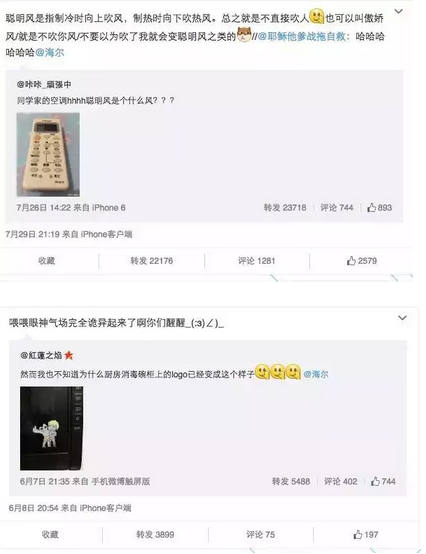Image resolution: width=426 pixels, height=554 pixels.
Task: Click 收藏 under the second post
Action: (50, 535)
